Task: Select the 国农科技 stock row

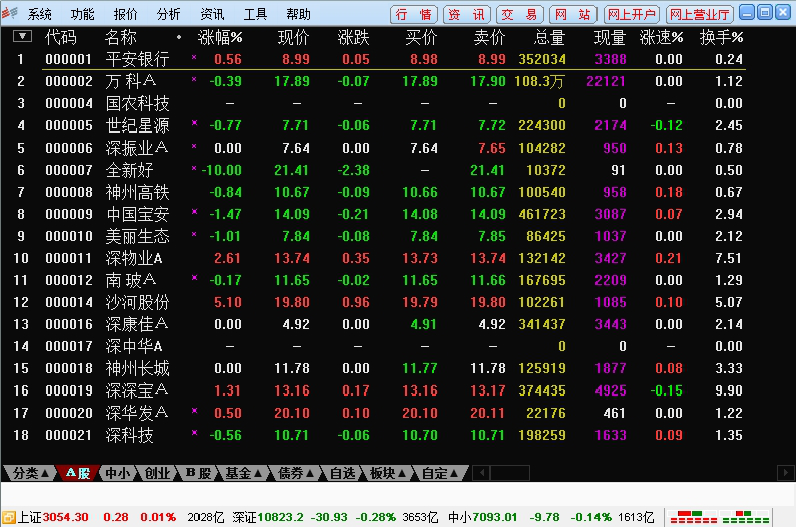Action: tap(379, 104)
